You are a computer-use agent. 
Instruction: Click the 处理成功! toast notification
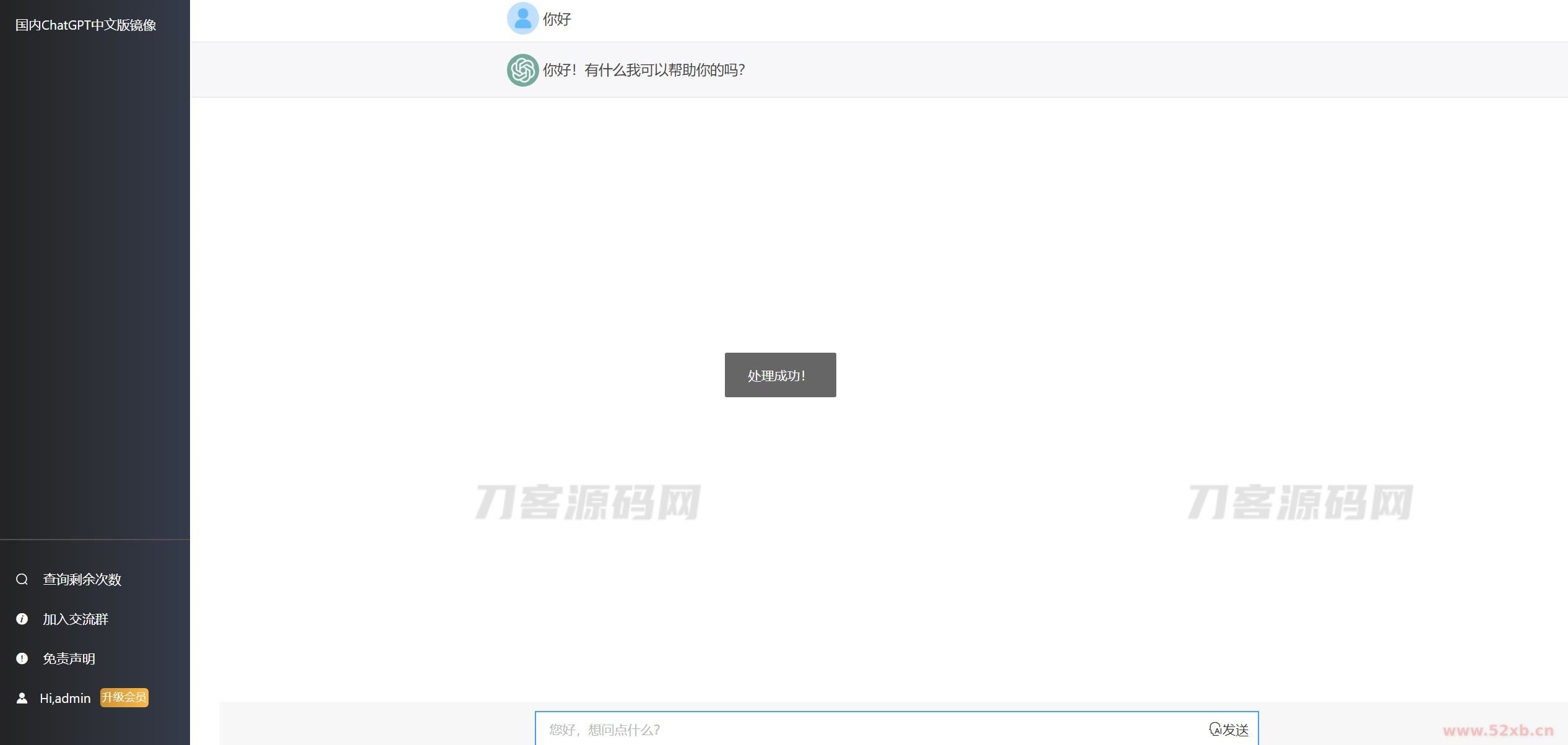click(x=780, y=375)
